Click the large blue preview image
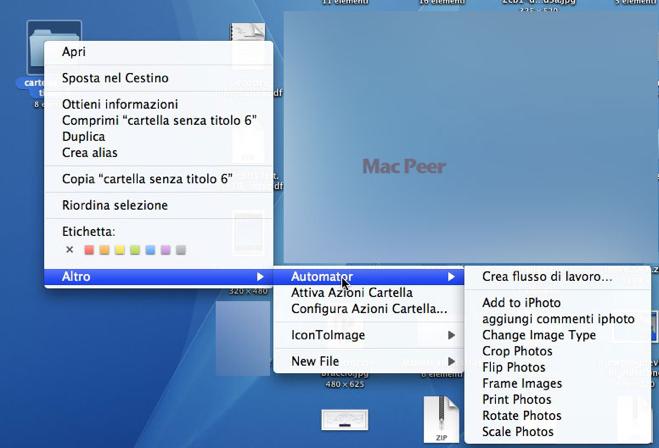This screenshot has height=448, width=659. click(471, 138)
